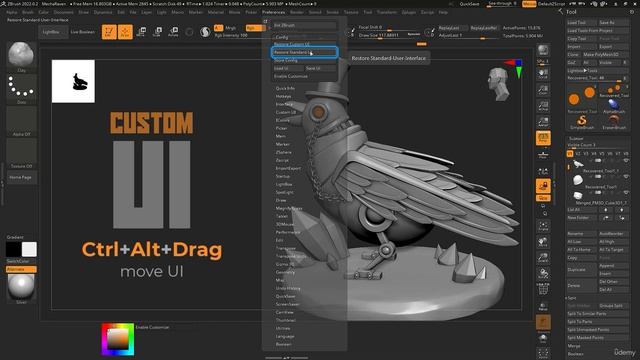This screenshot has height=360, width=640.
Task: Click the Zoom canvas icon
Action: [x=543, y=90]
